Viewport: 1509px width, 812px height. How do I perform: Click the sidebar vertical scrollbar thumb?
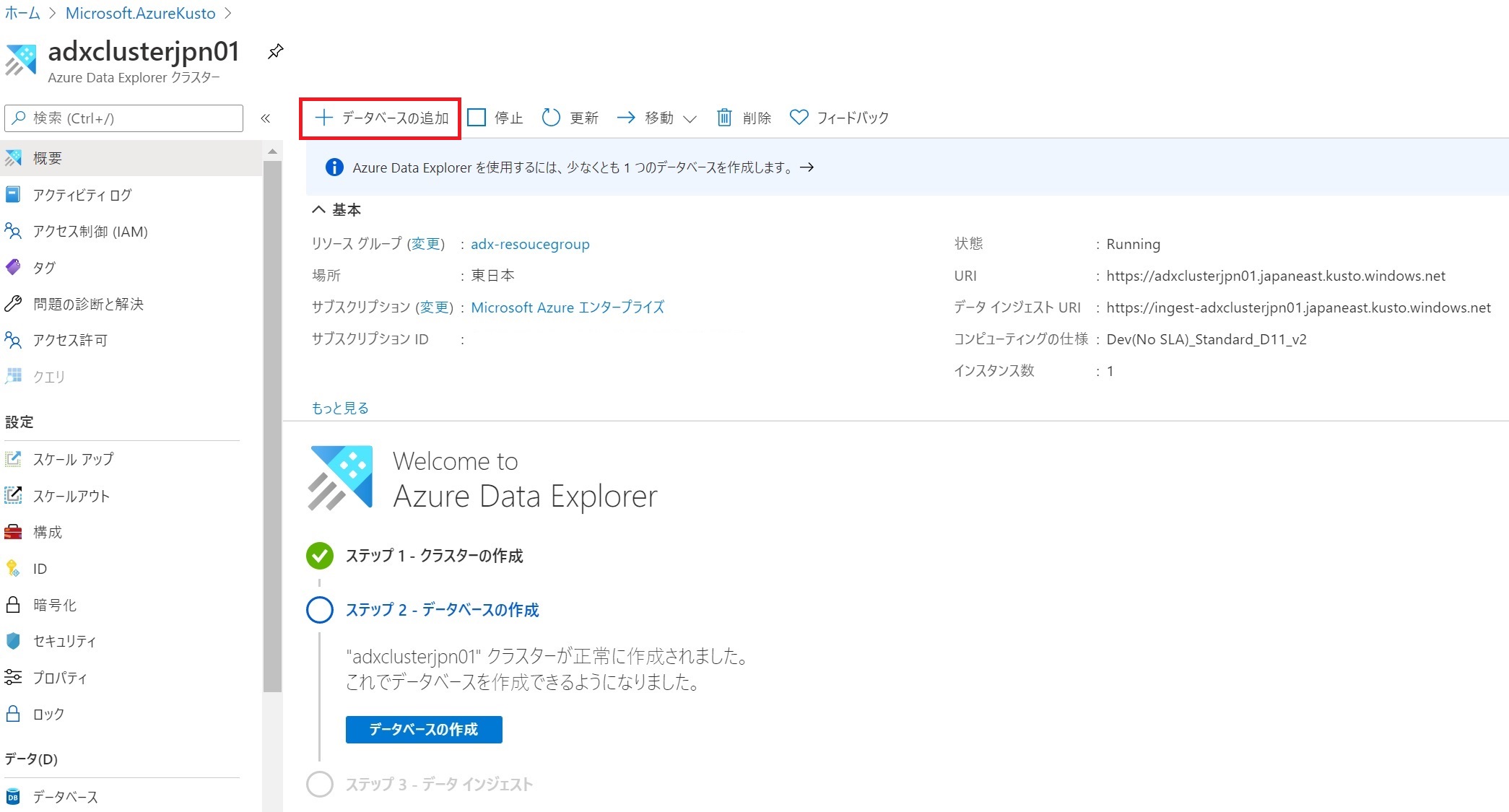pyautogui.click(x=272, y=427)
